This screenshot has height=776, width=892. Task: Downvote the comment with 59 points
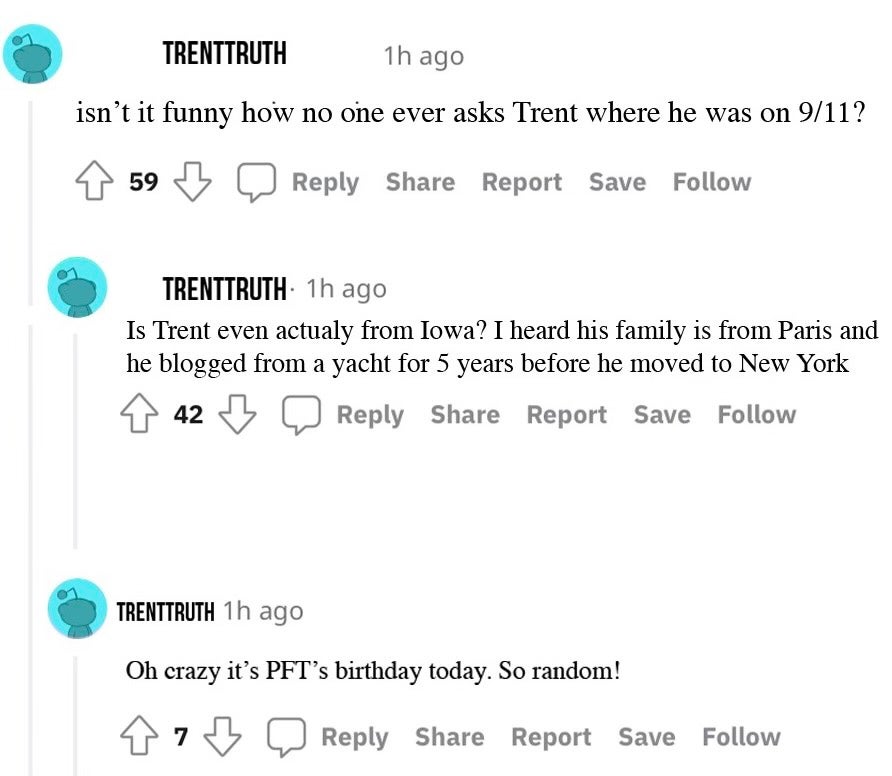(x=192, y=182)
